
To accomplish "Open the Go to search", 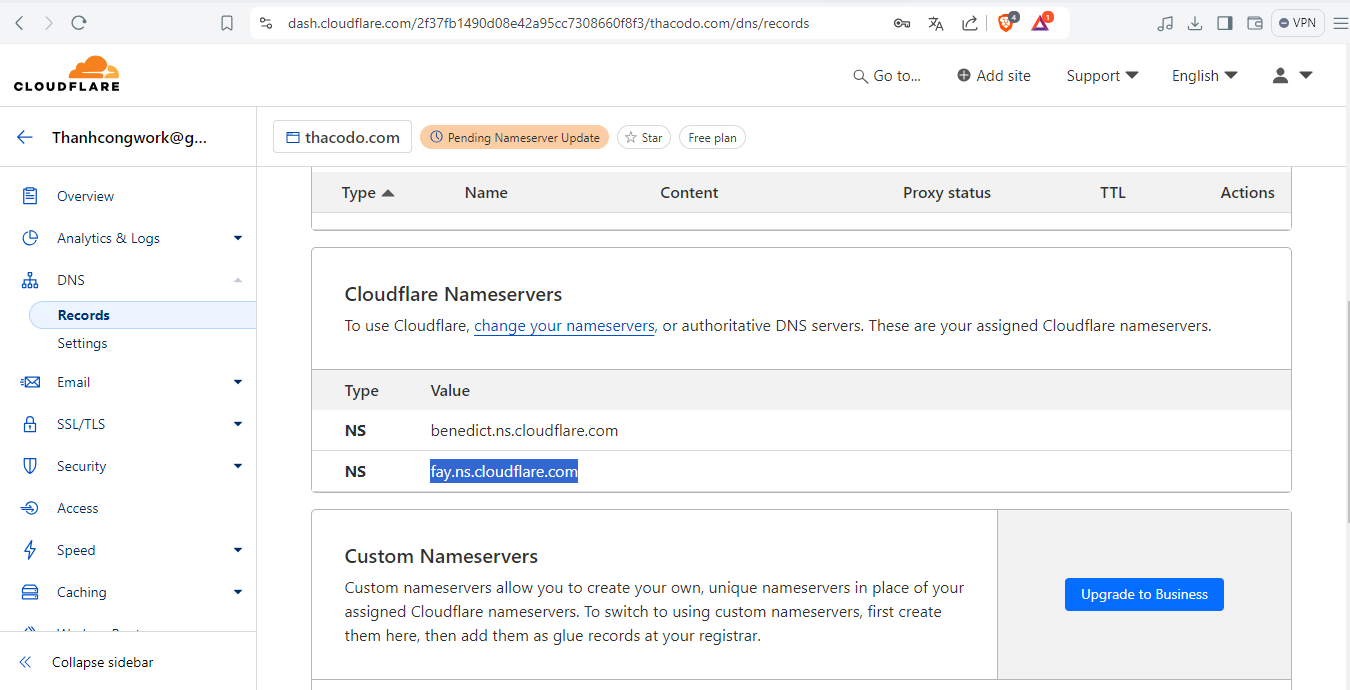I will [887, 76].
